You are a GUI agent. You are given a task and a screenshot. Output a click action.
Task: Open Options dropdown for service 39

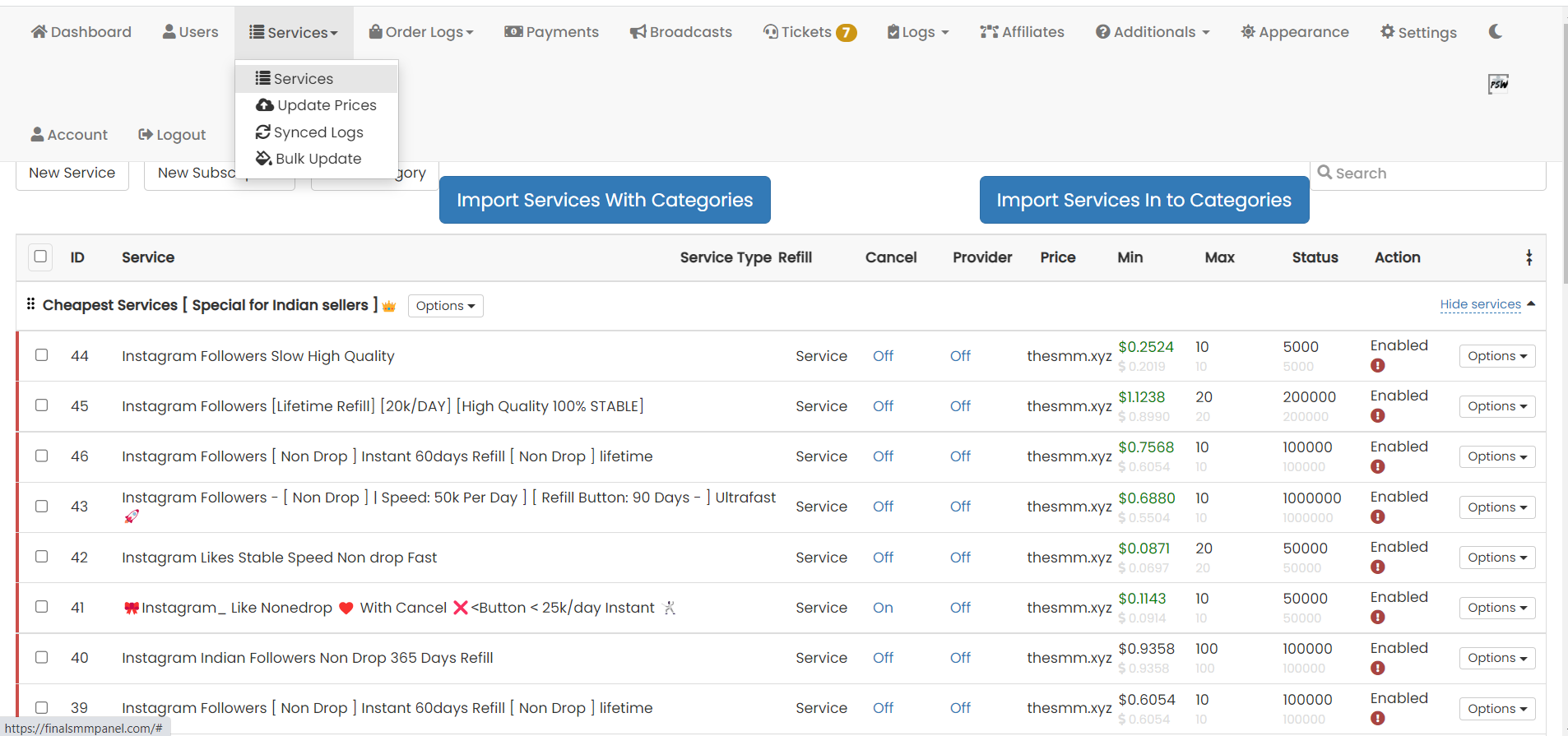click(1496, 709)
